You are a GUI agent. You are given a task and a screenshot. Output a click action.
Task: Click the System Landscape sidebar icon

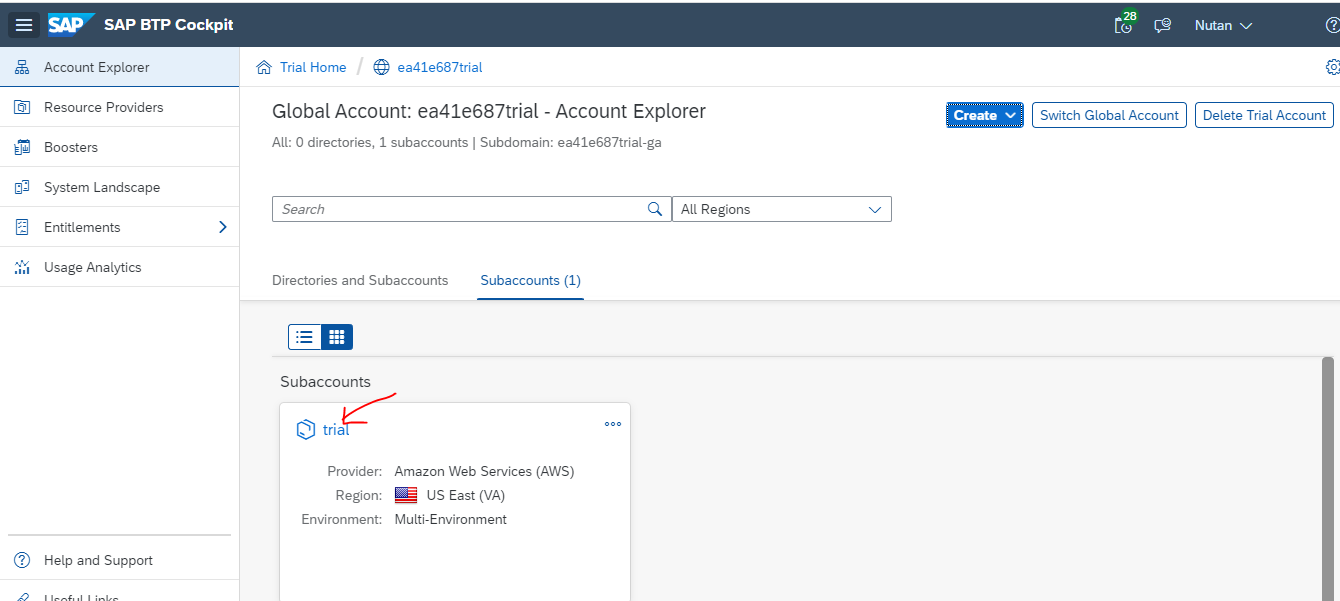(22, 187)
